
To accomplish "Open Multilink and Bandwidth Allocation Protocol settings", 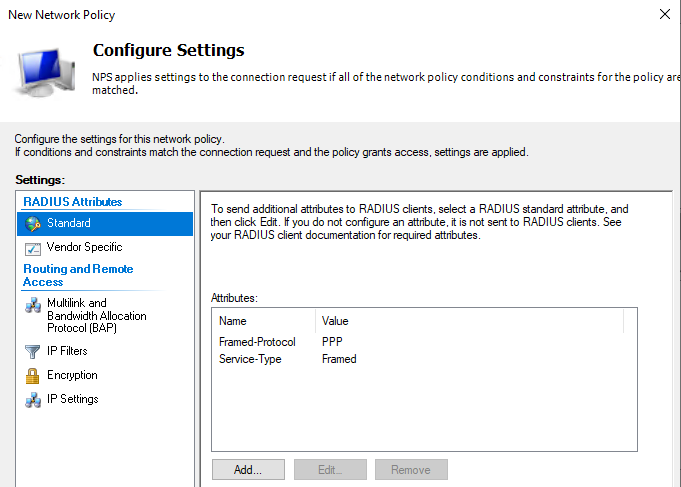I will pyautogui.click(x=96, y=315).
